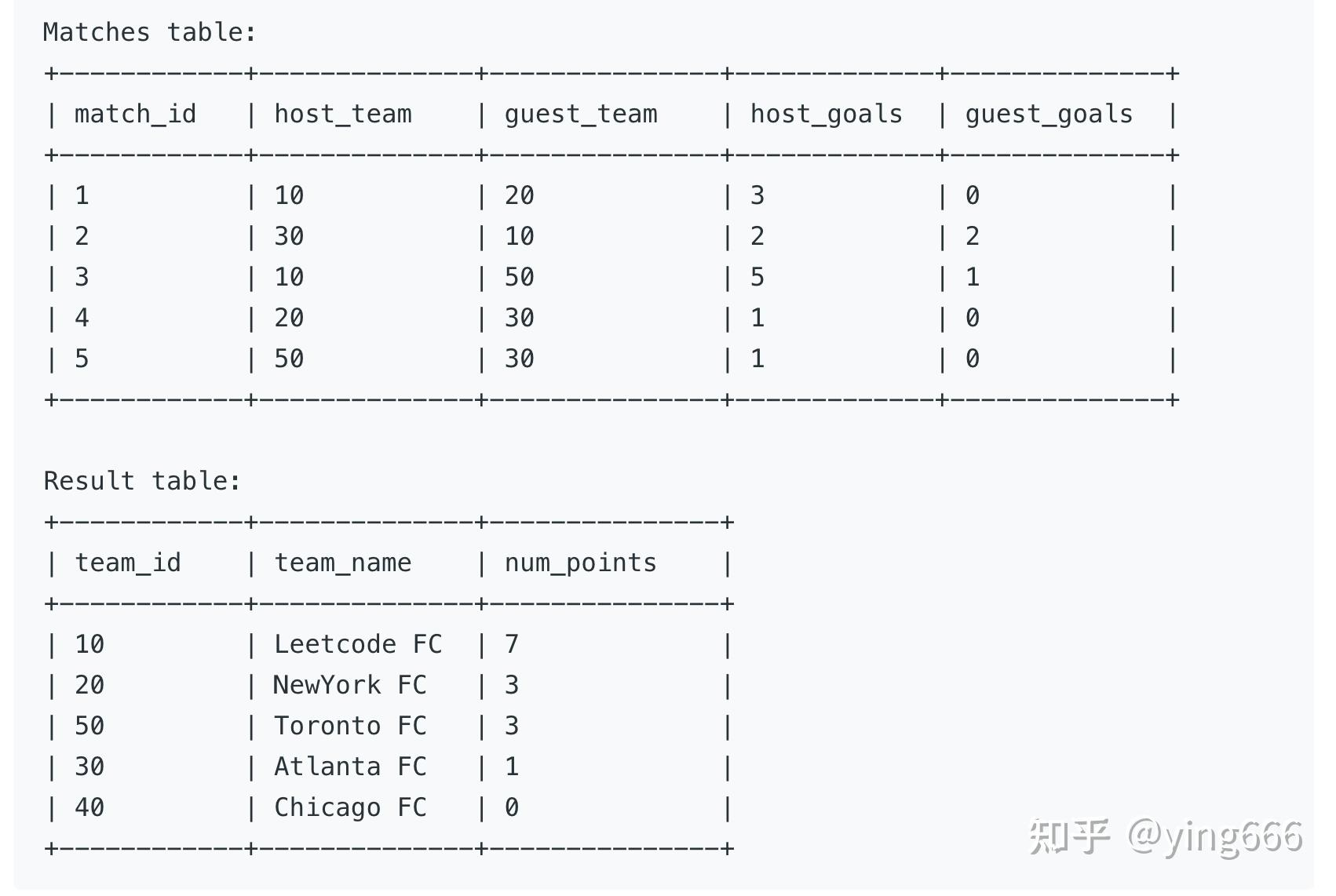
Task: Select the guest_team column header
Action: pos(581,115)
